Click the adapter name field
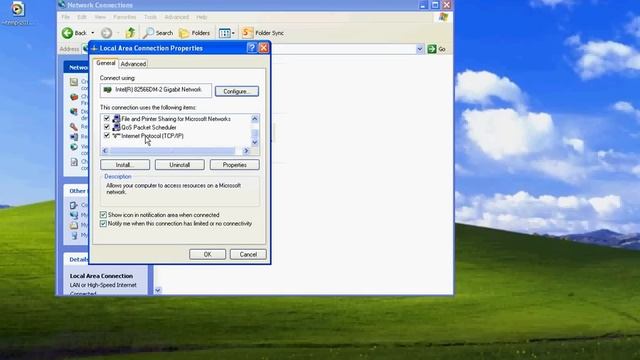This screenshot has height=360, width=640. (x=156, y=90)
